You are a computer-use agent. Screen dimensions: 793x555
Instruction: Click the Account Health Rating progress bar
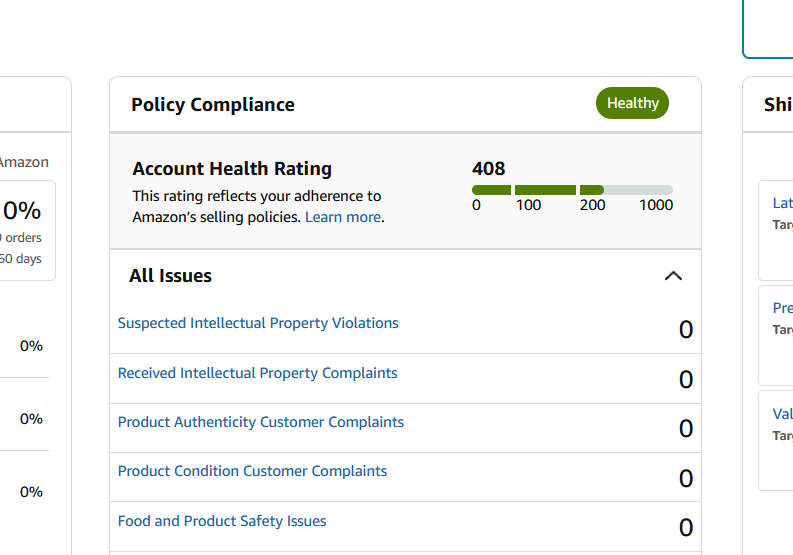pyautogui.click(x=572, y=190)
